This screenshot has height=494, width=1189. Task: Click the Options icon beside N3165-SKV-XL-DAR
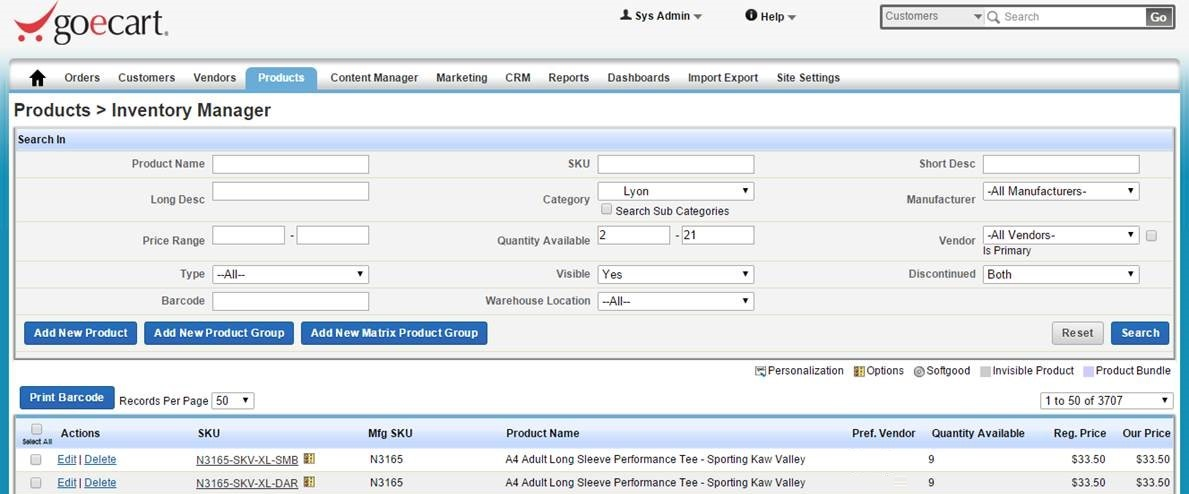point(309,482)
